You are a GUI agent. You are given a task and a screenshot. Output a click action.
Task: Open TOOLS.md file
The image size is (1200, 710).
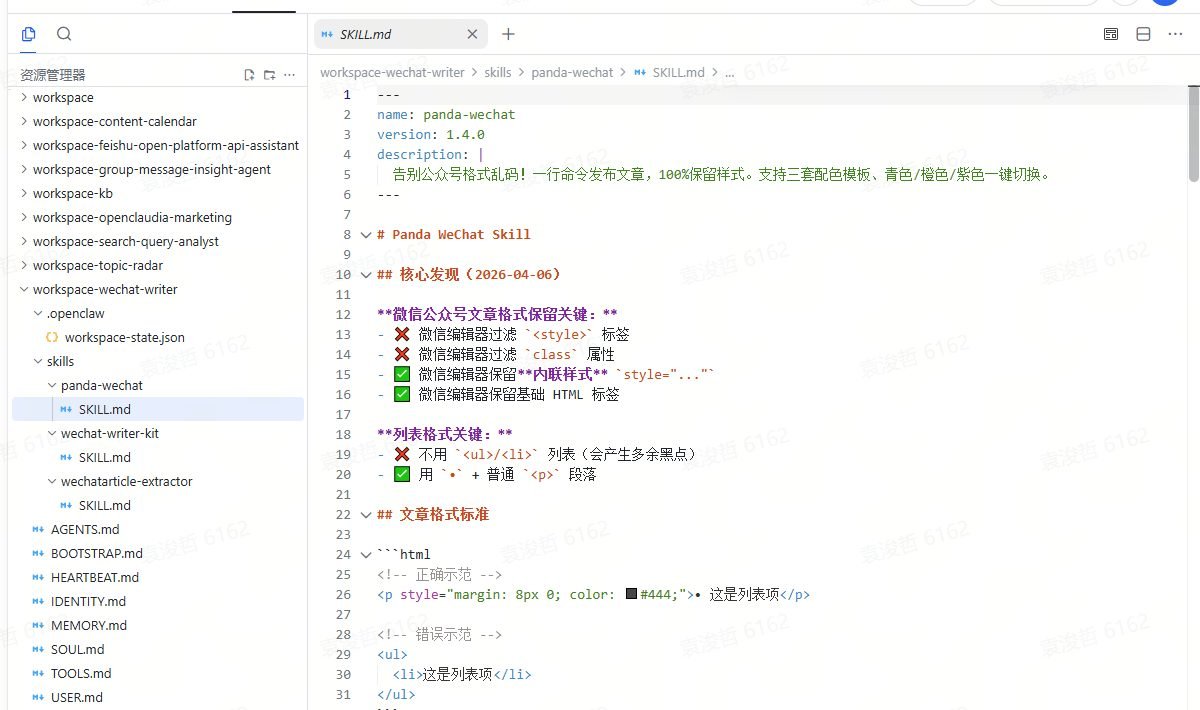[81, 674]
